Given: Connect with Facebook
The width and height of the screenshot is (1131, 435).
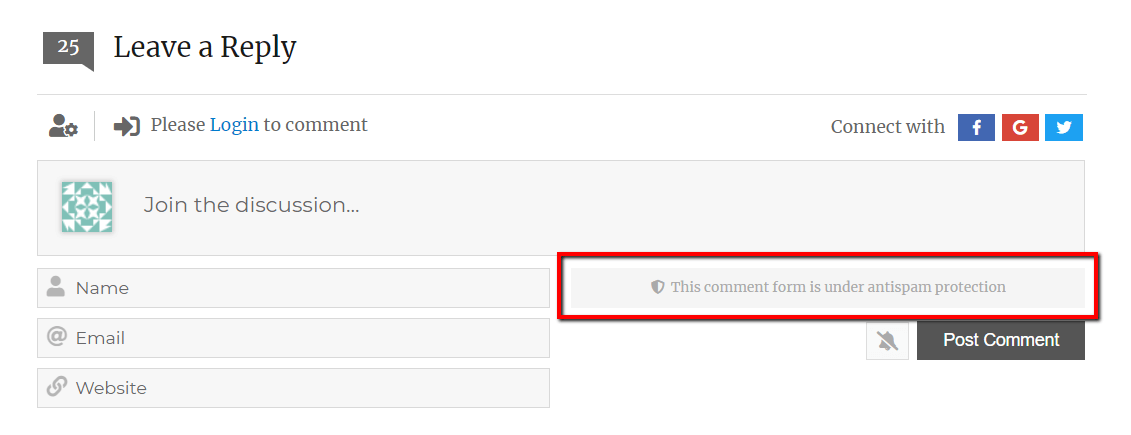Looking at the screenshot, I should 976,127.
